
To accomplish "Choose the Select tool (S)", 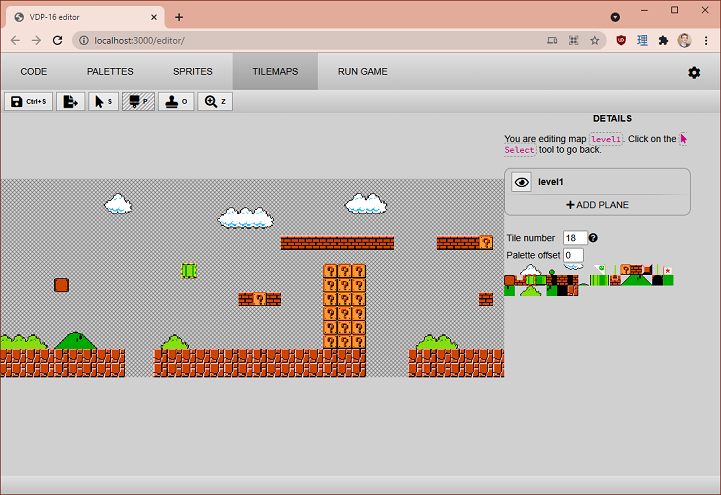I will tap(103, 102).
